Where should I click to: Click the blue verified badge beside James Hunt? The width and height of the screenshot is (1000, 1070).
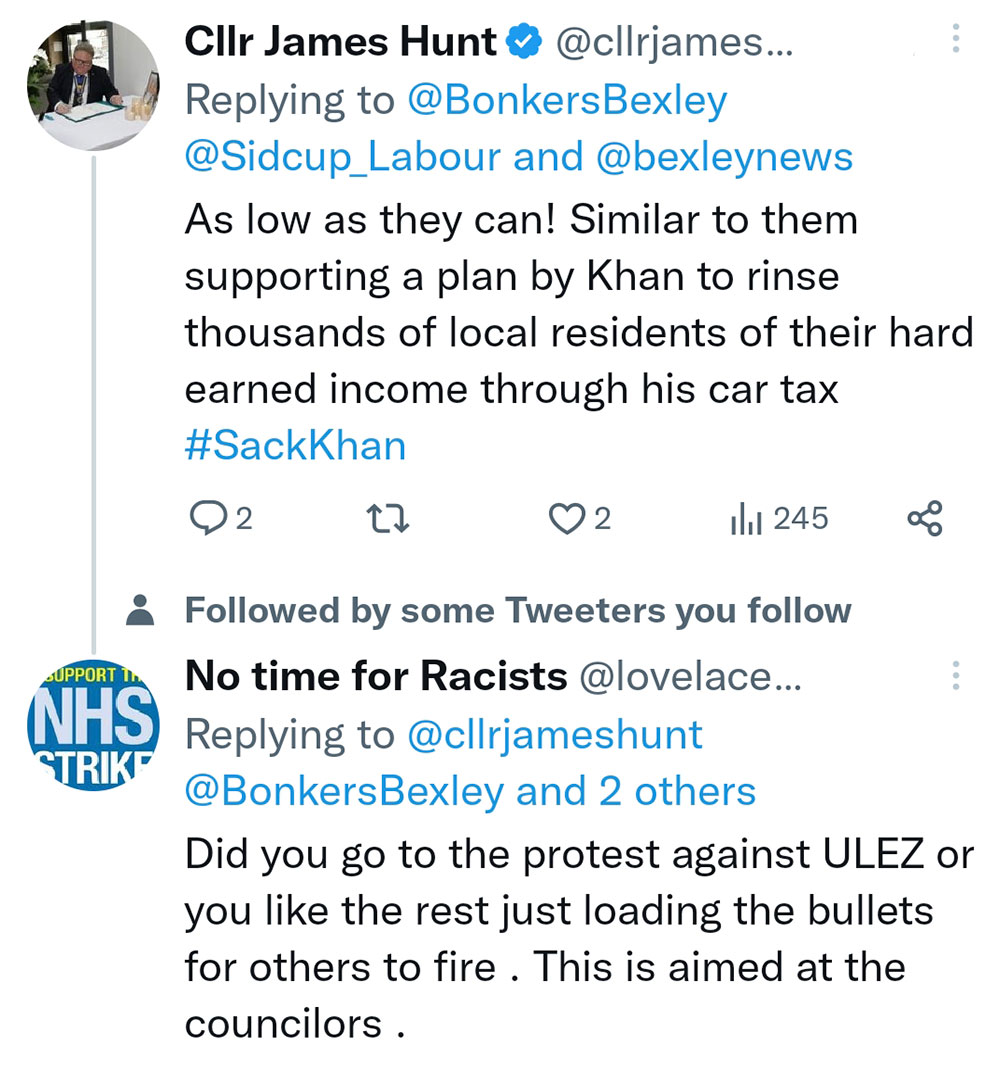(525, 42)
